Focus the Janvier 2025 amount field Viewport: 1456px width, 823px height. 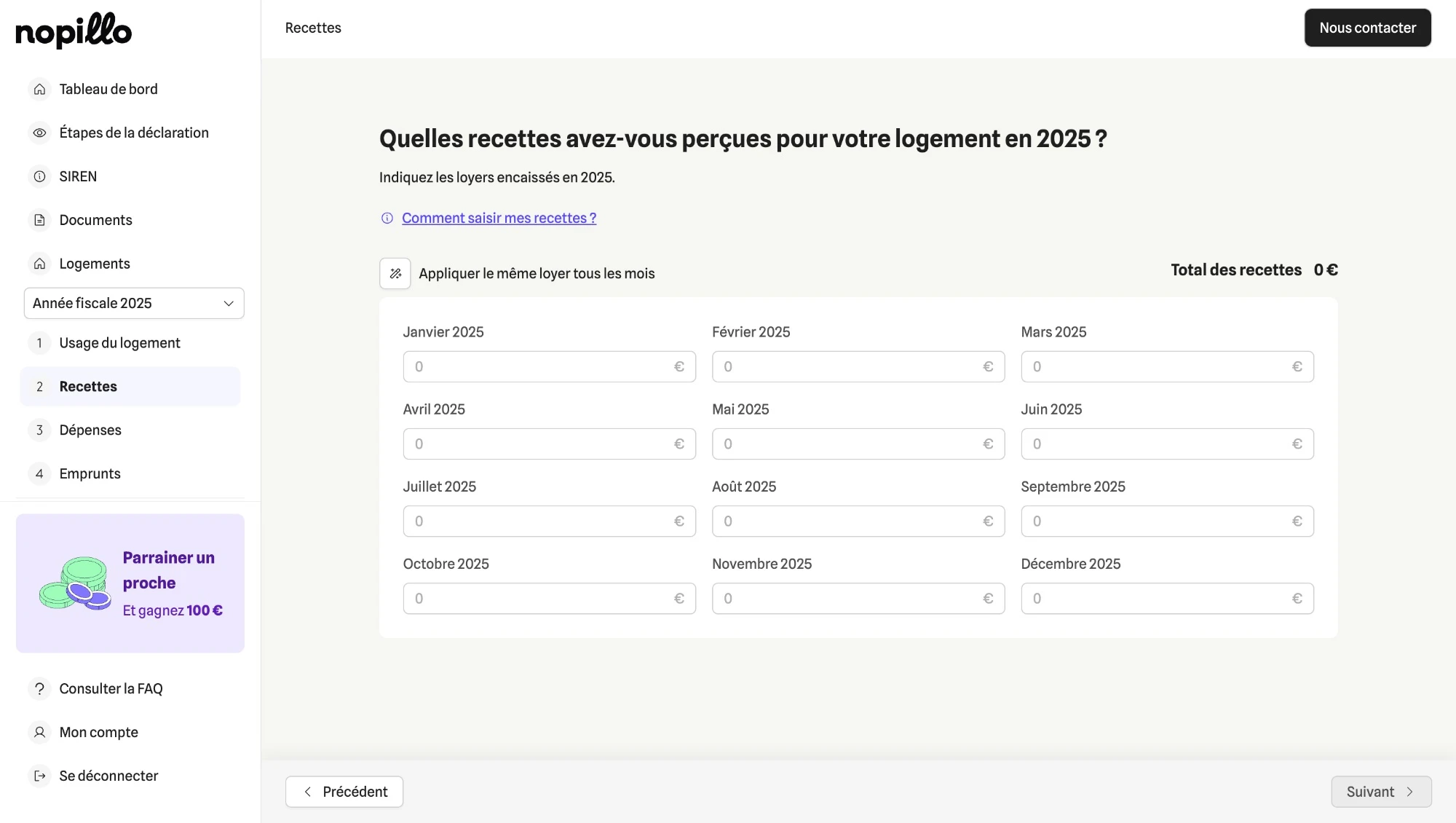tap(539, 367)
